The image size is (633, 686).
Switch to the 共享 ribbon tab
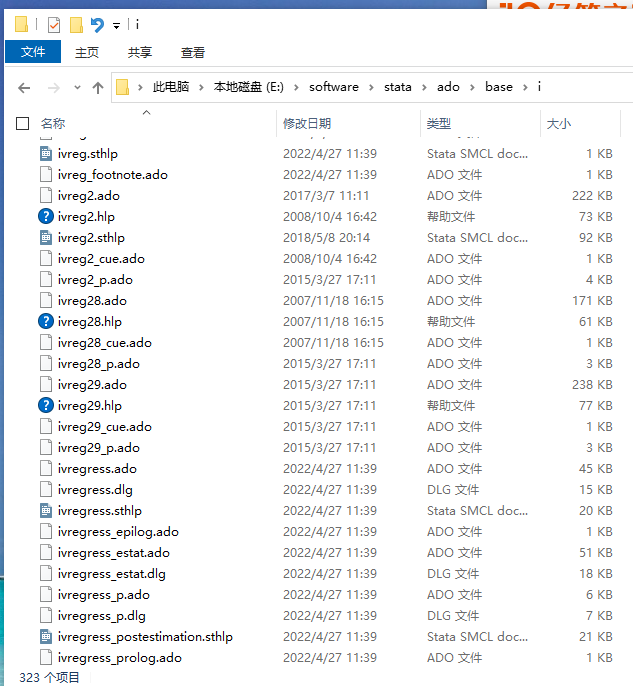[140, 52]
